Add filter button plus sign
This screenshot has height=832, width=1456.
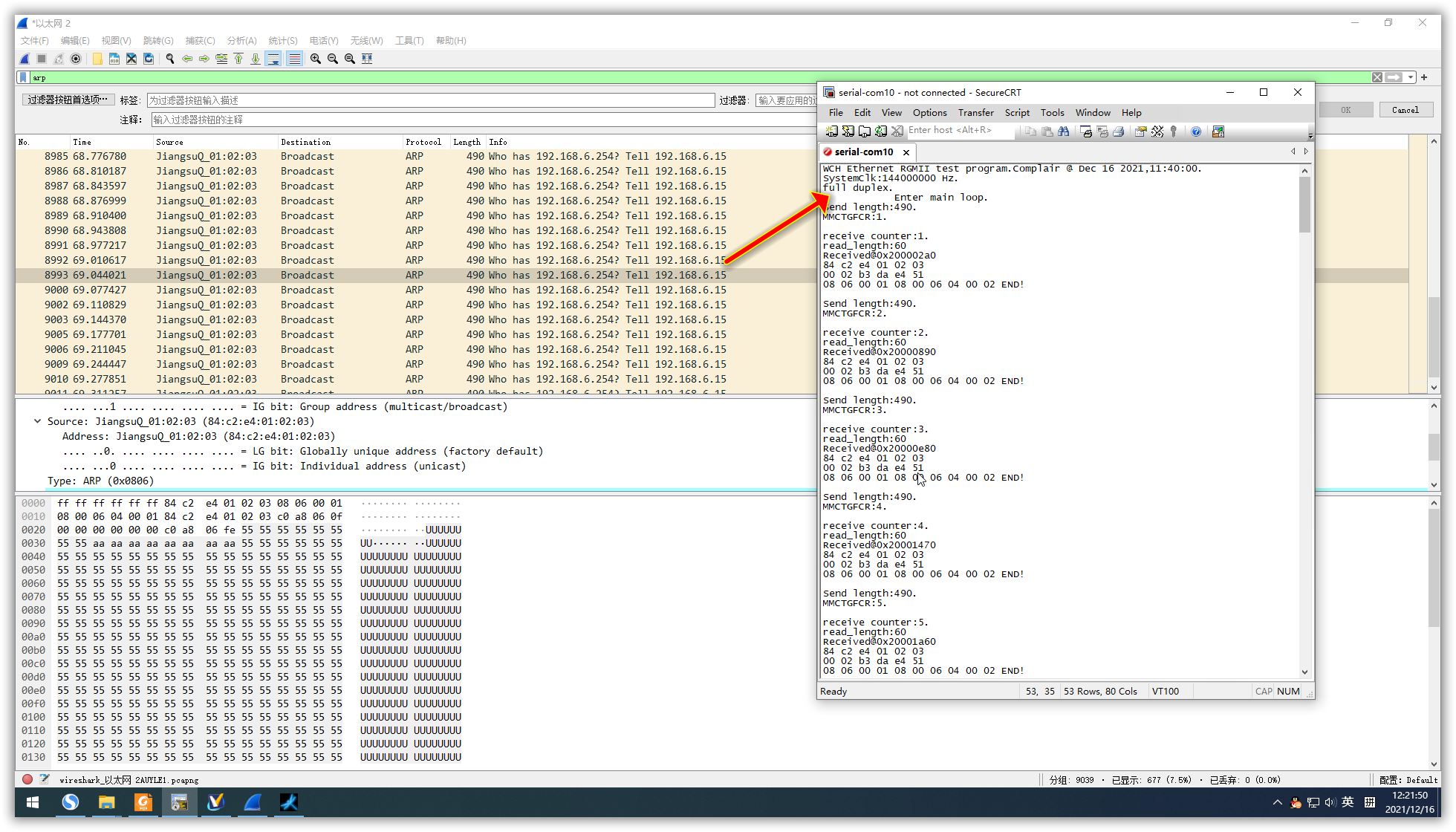click(1424, 77)
